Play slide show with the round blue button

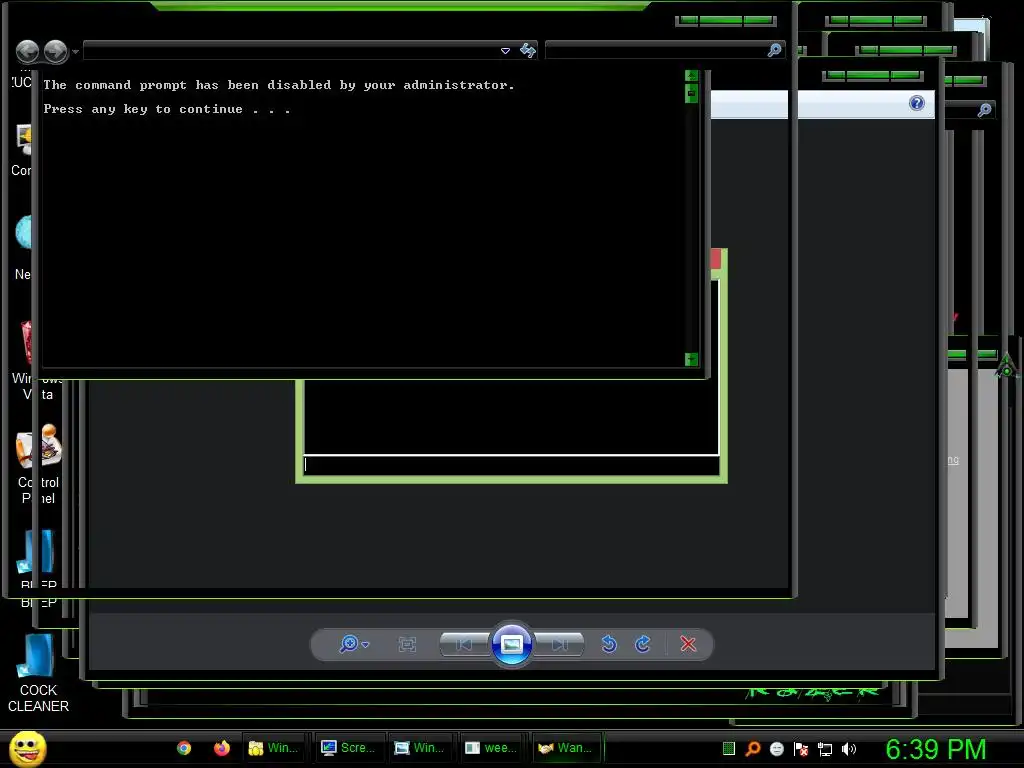pyautogui.click(x=511, y=644)
